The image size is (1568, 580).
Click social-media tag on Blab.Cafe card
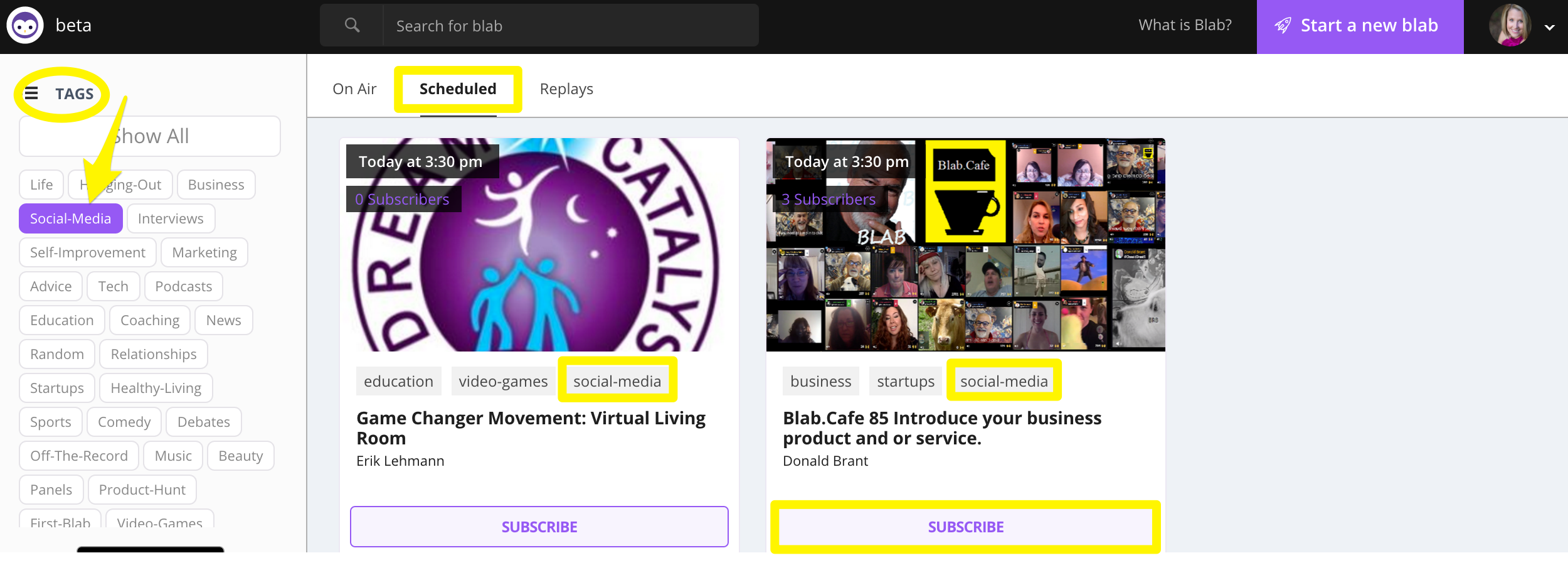(1004, 381)
